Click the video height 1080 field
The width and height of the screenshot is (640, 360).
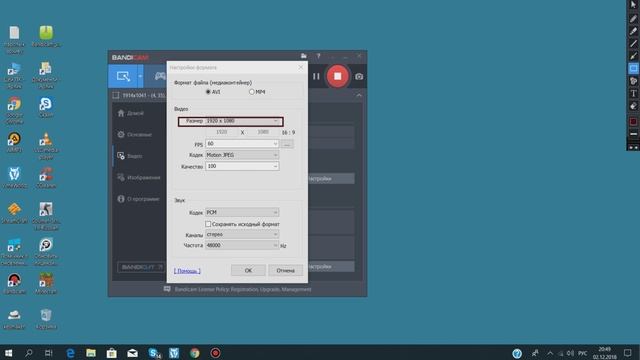click(x=263, y=132)
